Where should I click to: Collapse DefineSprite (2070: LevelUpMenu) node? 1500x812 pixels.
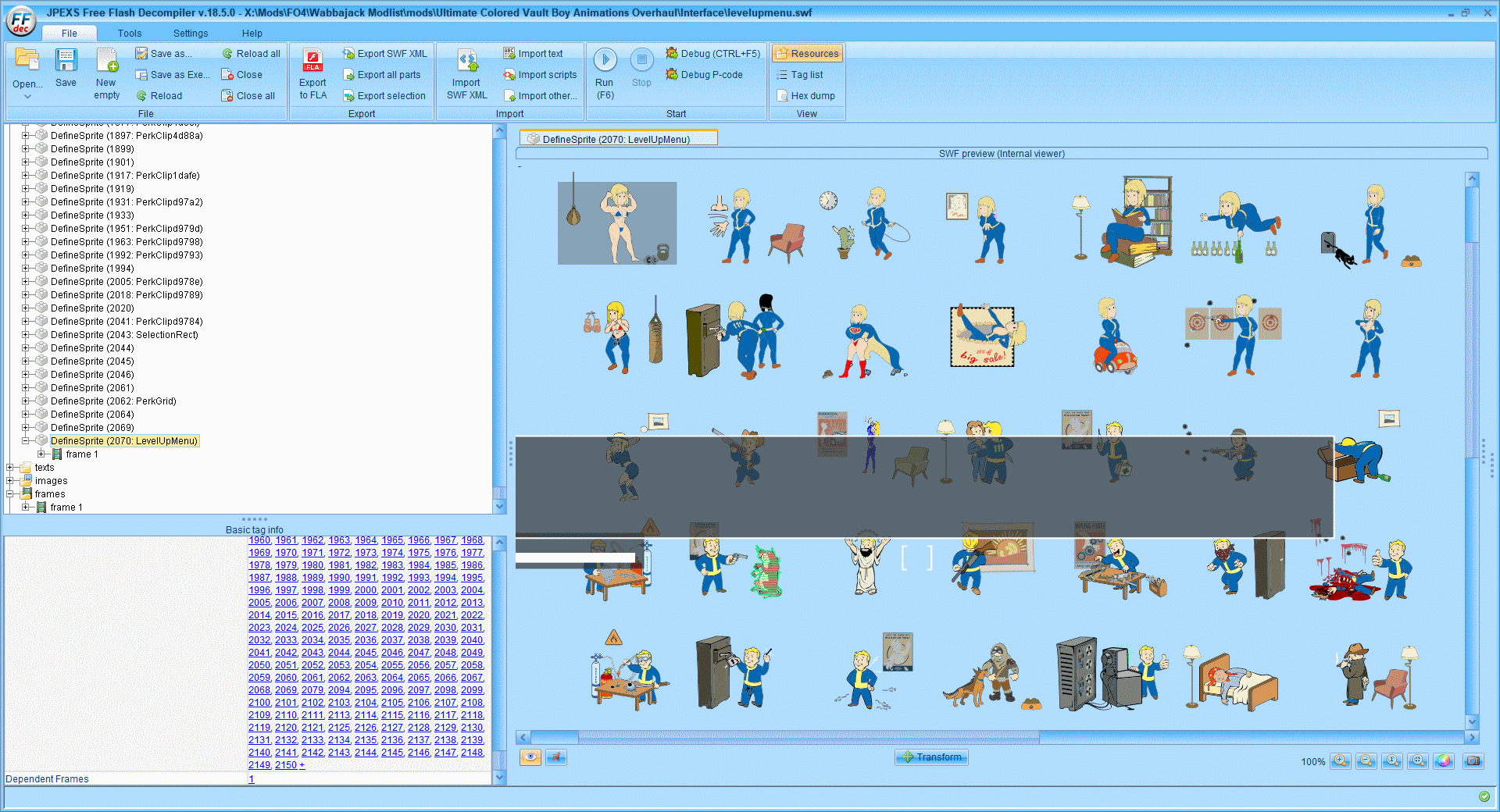point(26,441)
